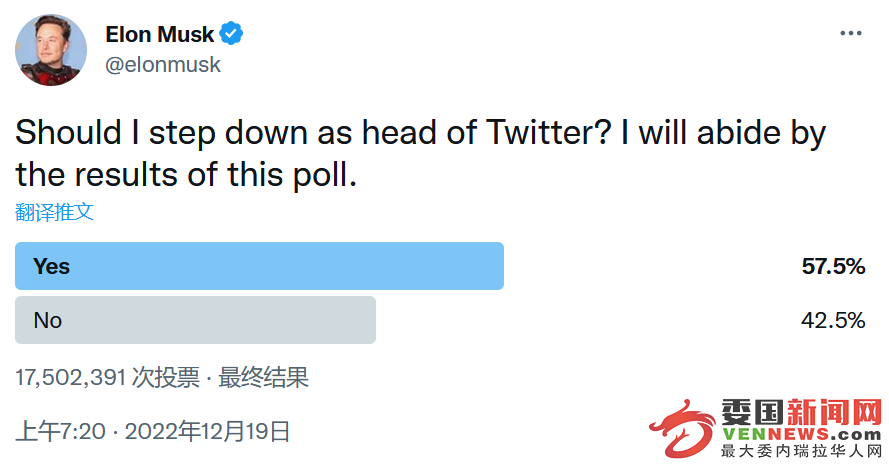Screen dimensions: 889x466
Task: Click the 最大委内瑞拉华人网 tagline
Action: 801,451
